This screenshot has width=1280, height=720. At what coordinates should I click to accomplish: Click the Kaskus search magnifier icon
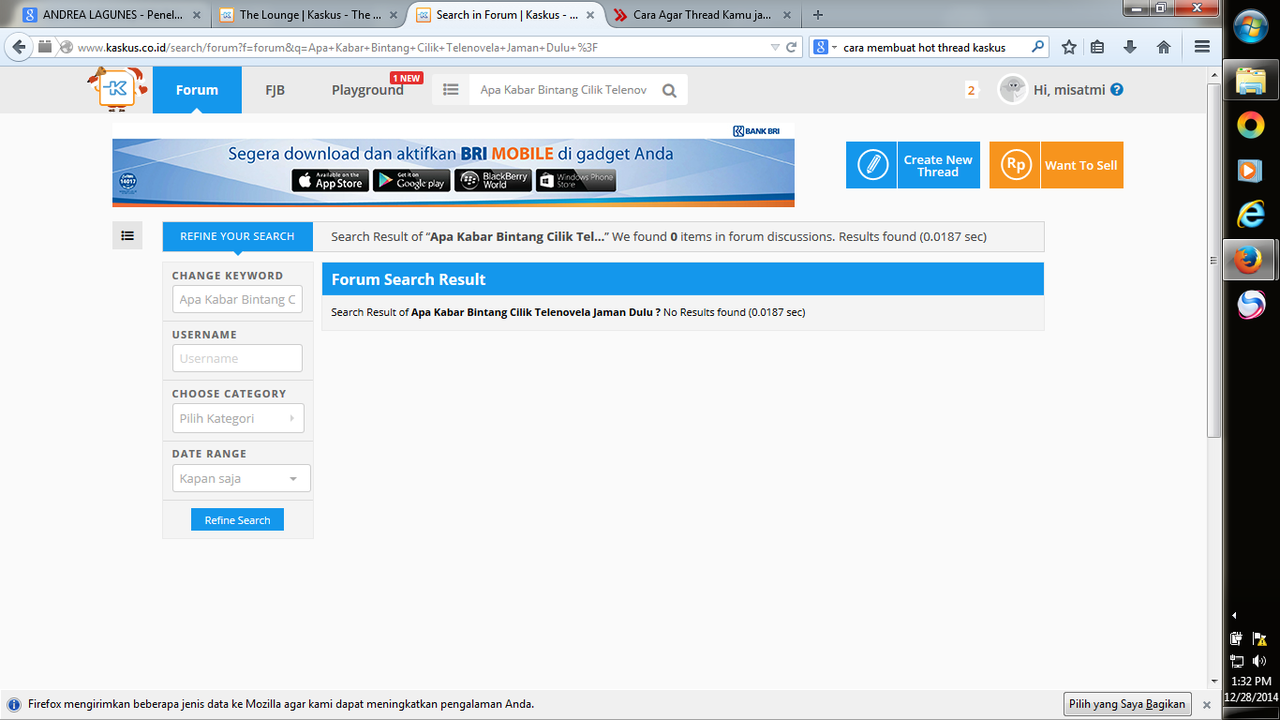pos(669,90)
